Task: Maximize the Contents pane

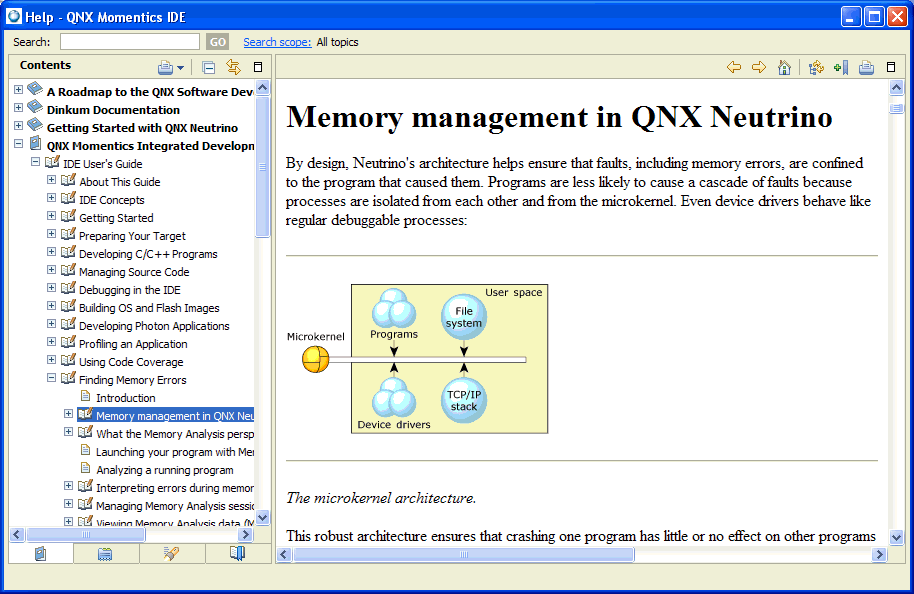Action: [258, 67]
